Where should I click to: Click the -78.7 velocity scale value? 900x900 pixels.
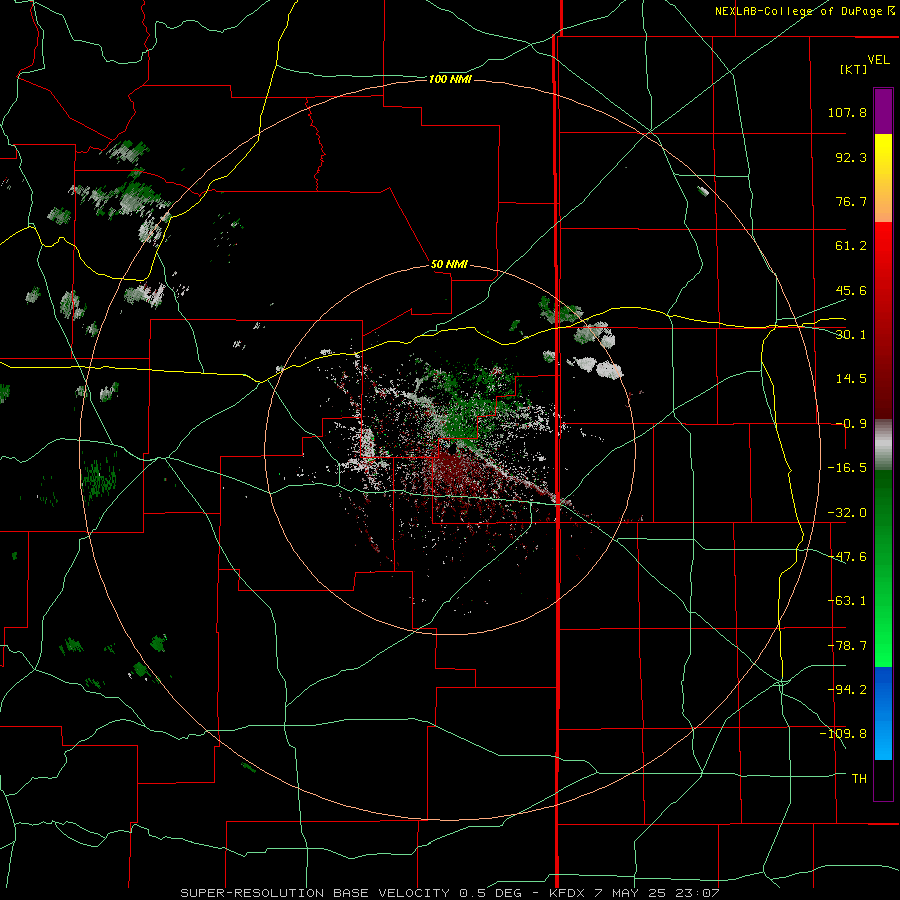coord(847,646)
